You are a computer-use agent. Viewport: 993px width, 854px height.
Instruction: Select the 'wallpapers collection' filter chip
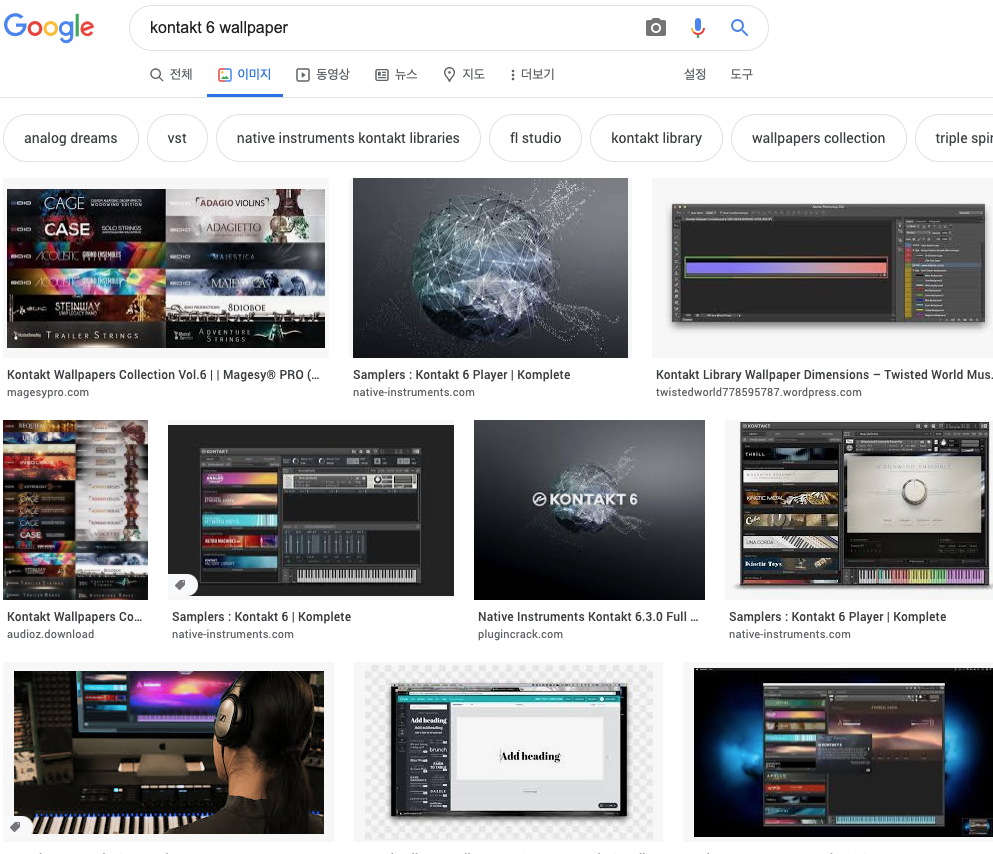(818, 138)
